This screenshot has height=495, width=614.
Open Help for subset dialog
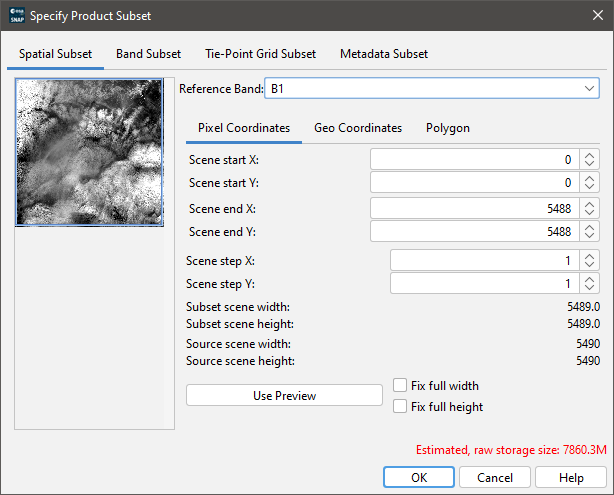[x=570, y=477]
